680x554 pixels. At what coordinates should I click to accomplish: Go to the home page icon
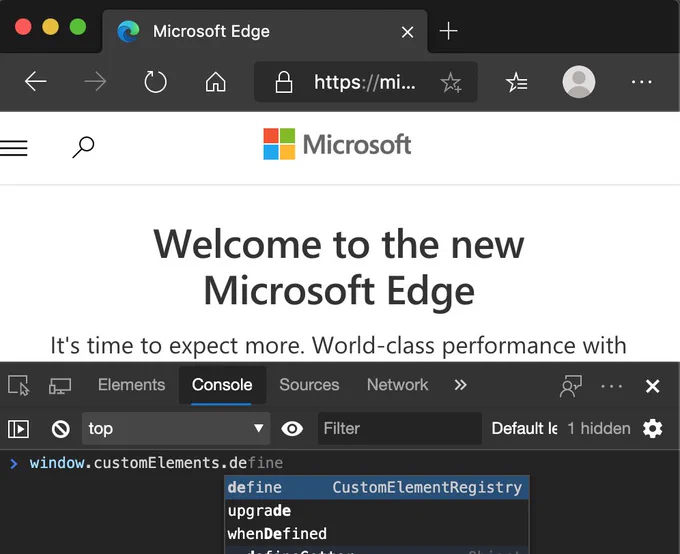pos(216,82)
